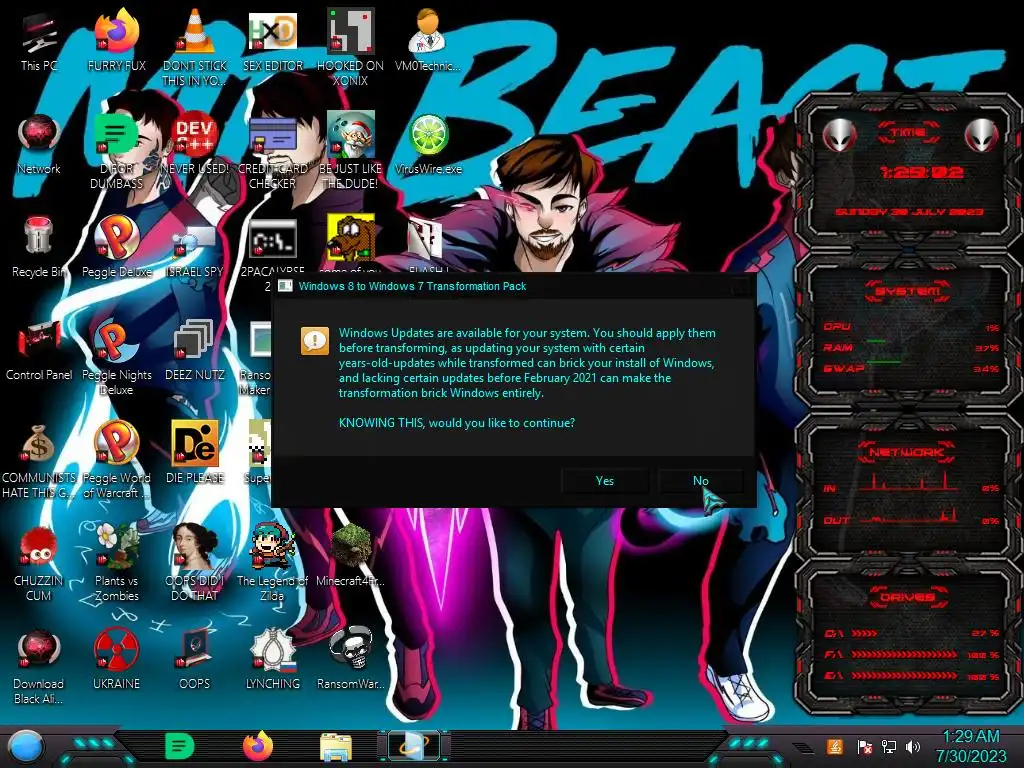
Task: Open the DIE PLEASE shortcut
Action: 195,453
